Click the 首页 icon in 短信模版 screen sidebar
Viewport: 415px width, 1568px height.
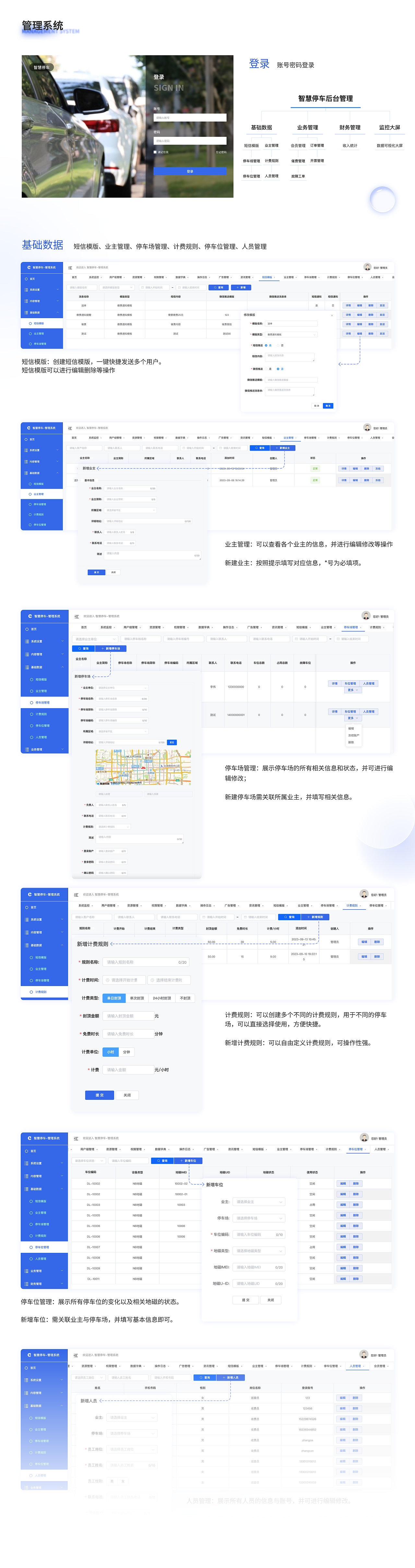point(26,279)
